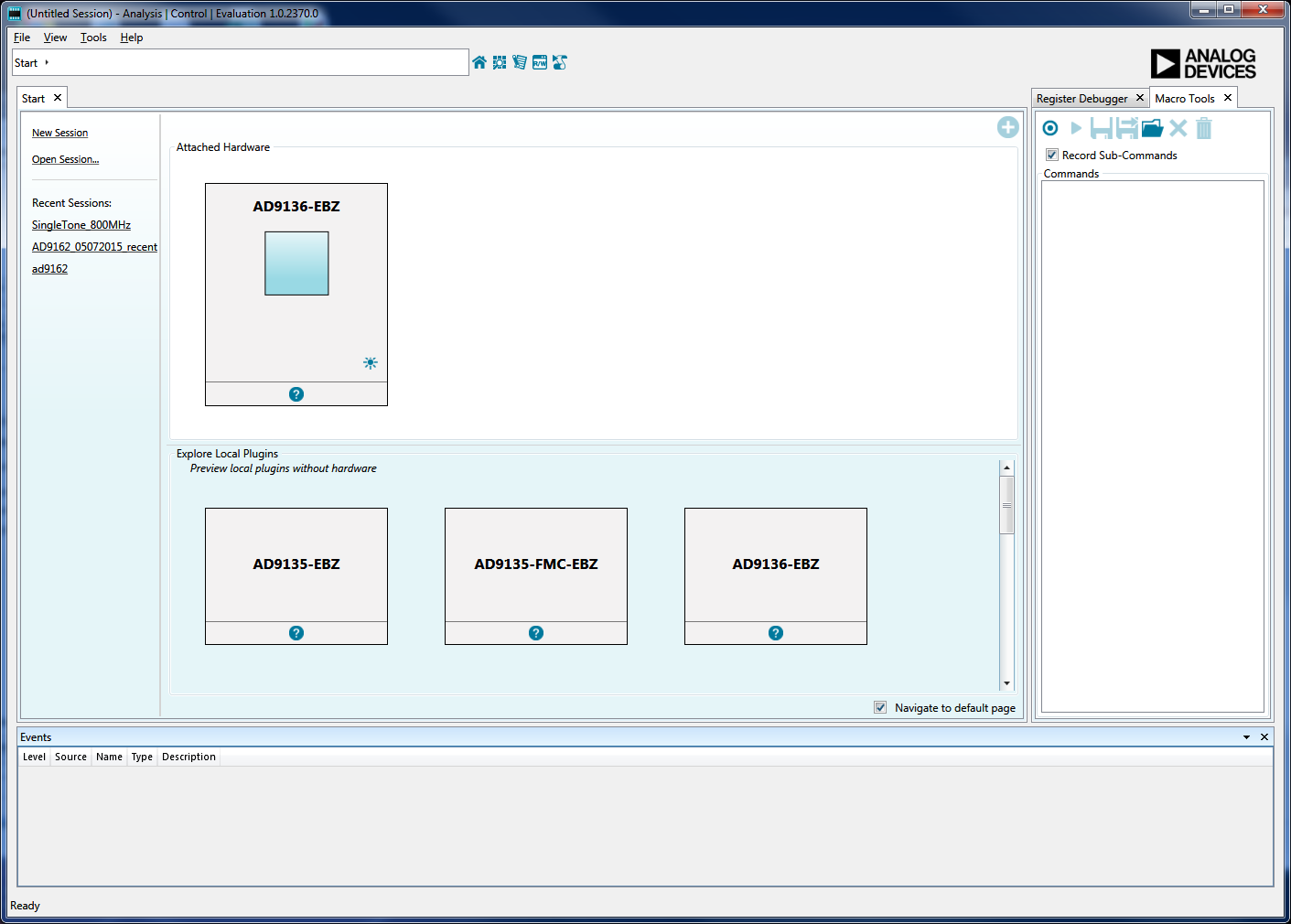This screenshot has width=1291, height=924.
Task: Open the Events panel dropdown arrow
Action: tap(1246, 737)
